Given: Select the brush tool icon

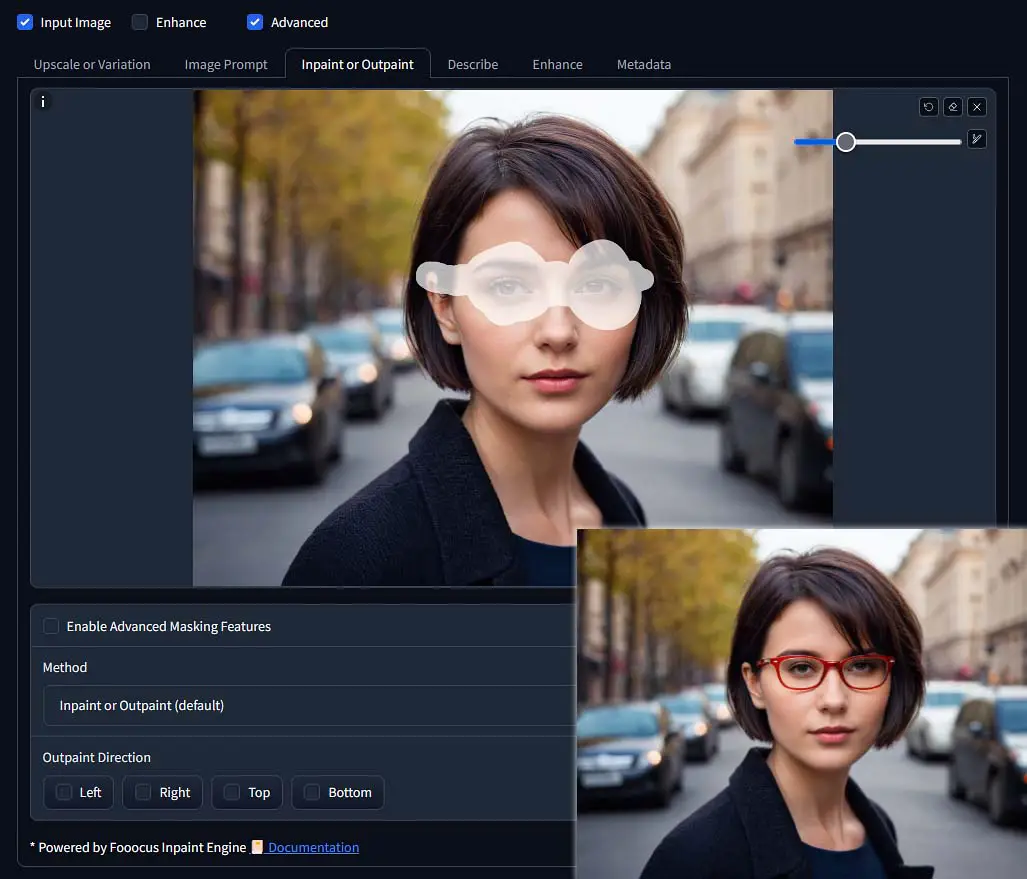Looking at the screenshot, I should [977, 139].
